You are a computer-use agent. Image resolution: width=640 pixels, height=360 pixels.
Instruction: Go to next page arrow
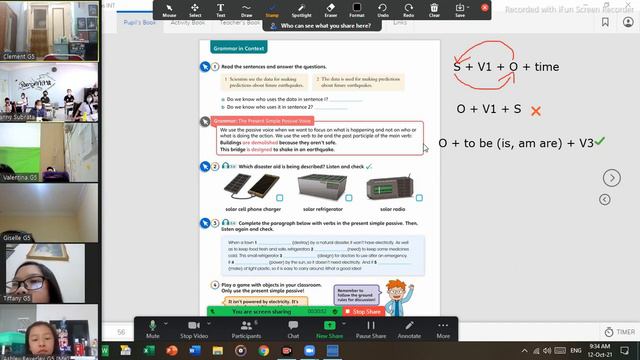click(x=611, y=178)
